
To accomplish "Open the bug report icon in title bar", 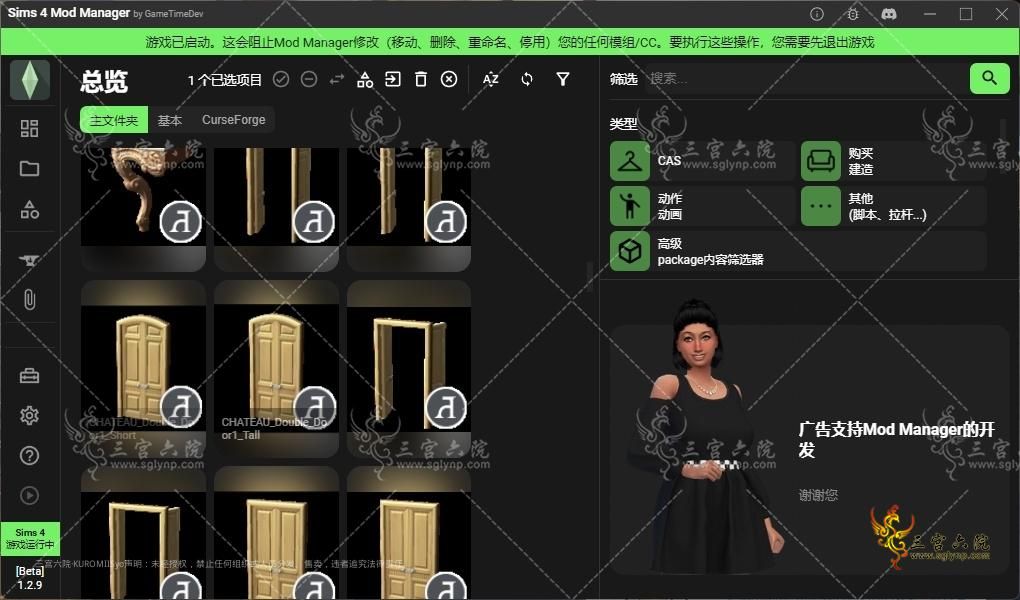I will 853,14.
